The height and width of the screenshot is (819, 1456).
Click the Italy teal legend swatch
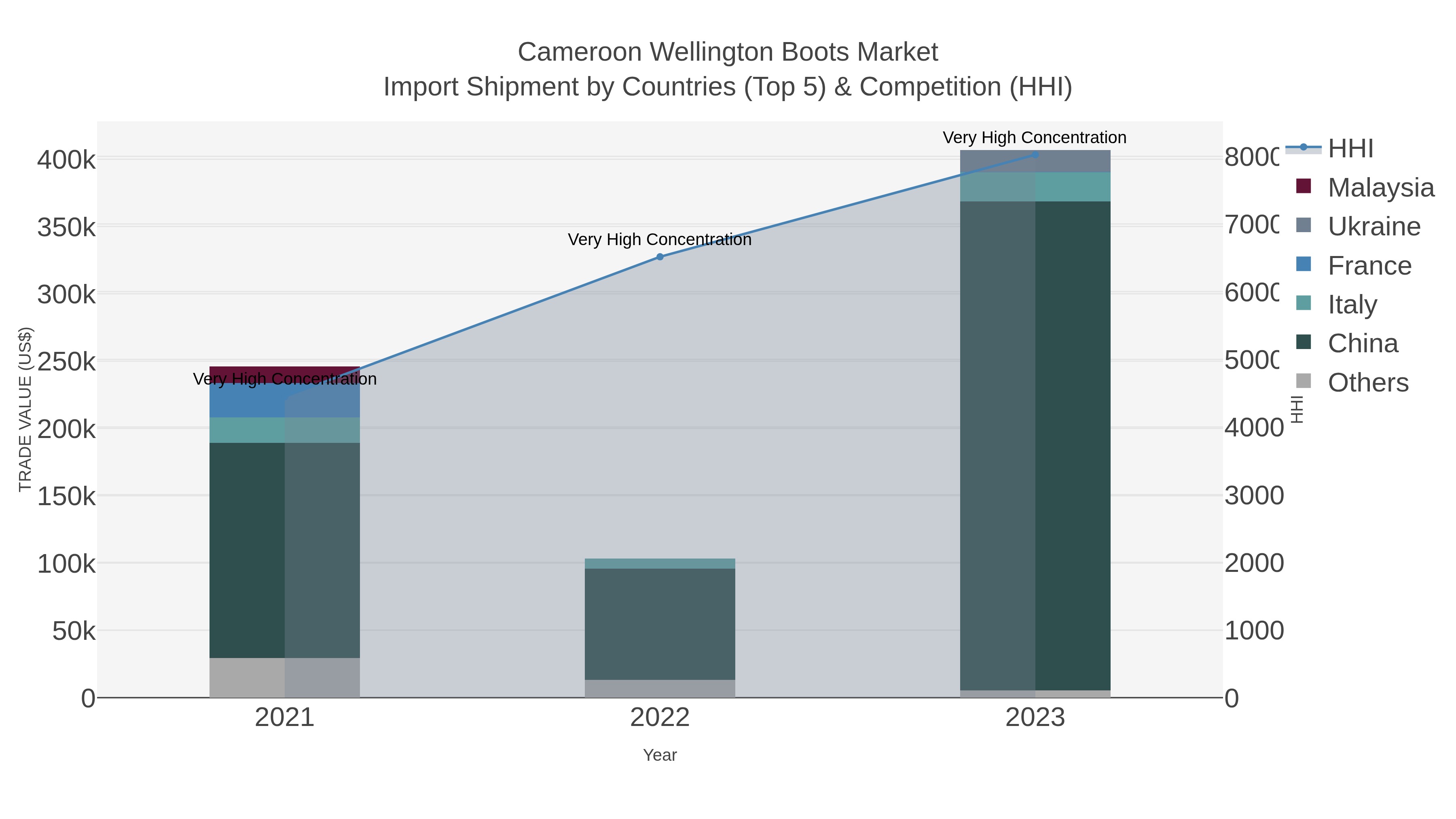(x=1304, y=303)
